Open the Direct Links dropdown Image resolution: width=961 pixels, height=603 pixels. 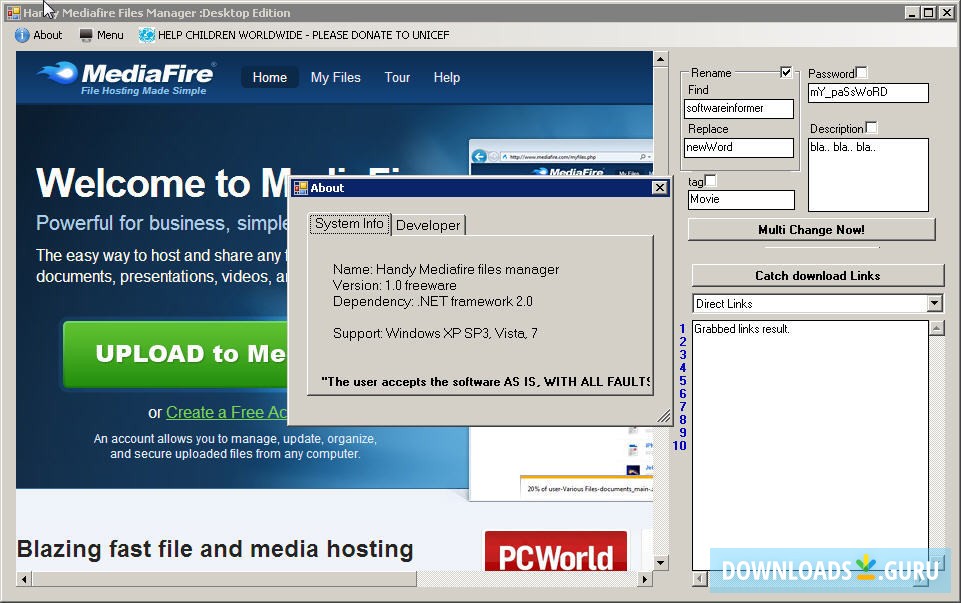pos(935,303)
